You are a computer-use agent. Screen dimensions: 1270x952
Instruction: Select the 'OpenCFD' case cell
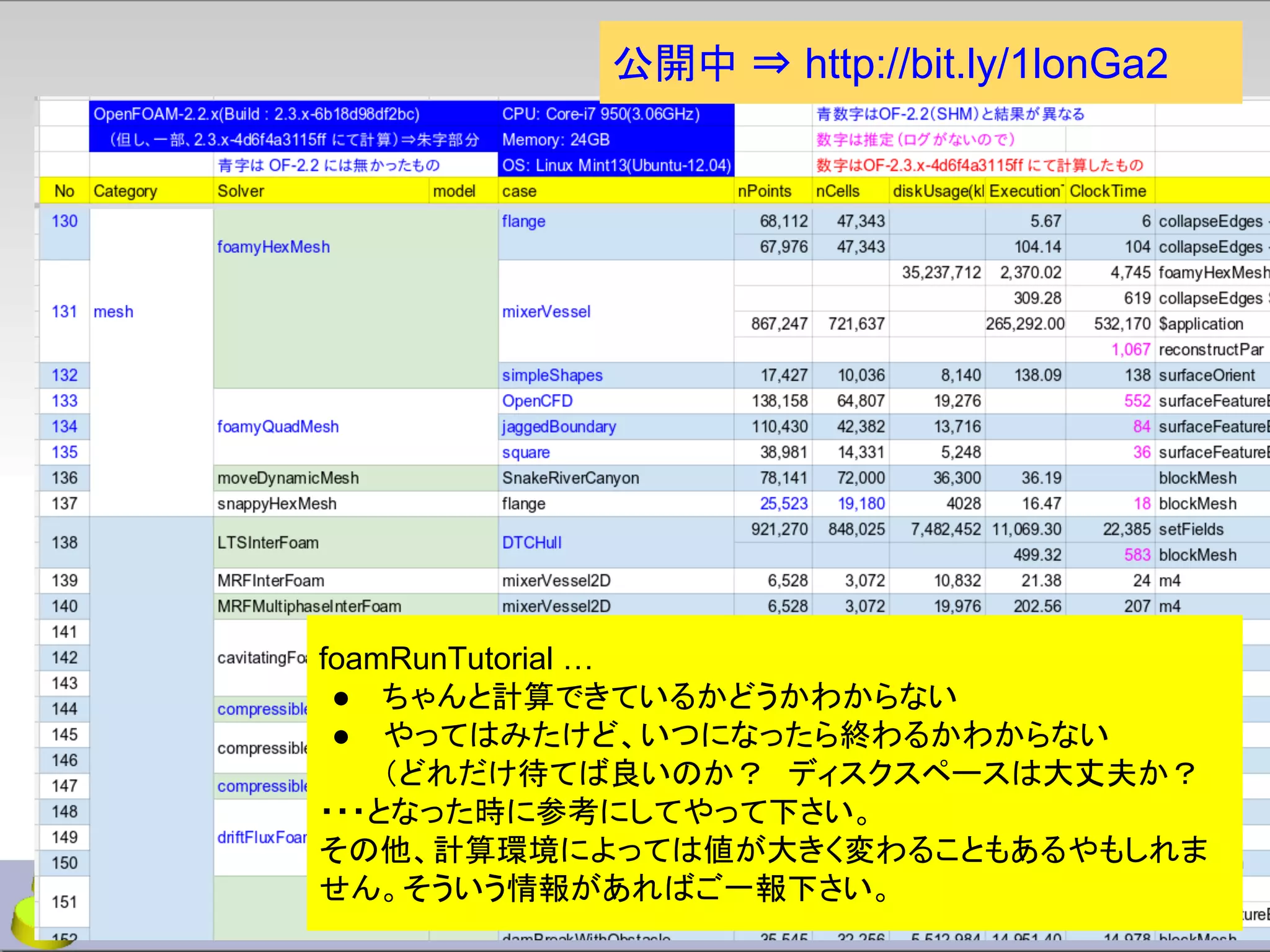click(x=616, y=401)
